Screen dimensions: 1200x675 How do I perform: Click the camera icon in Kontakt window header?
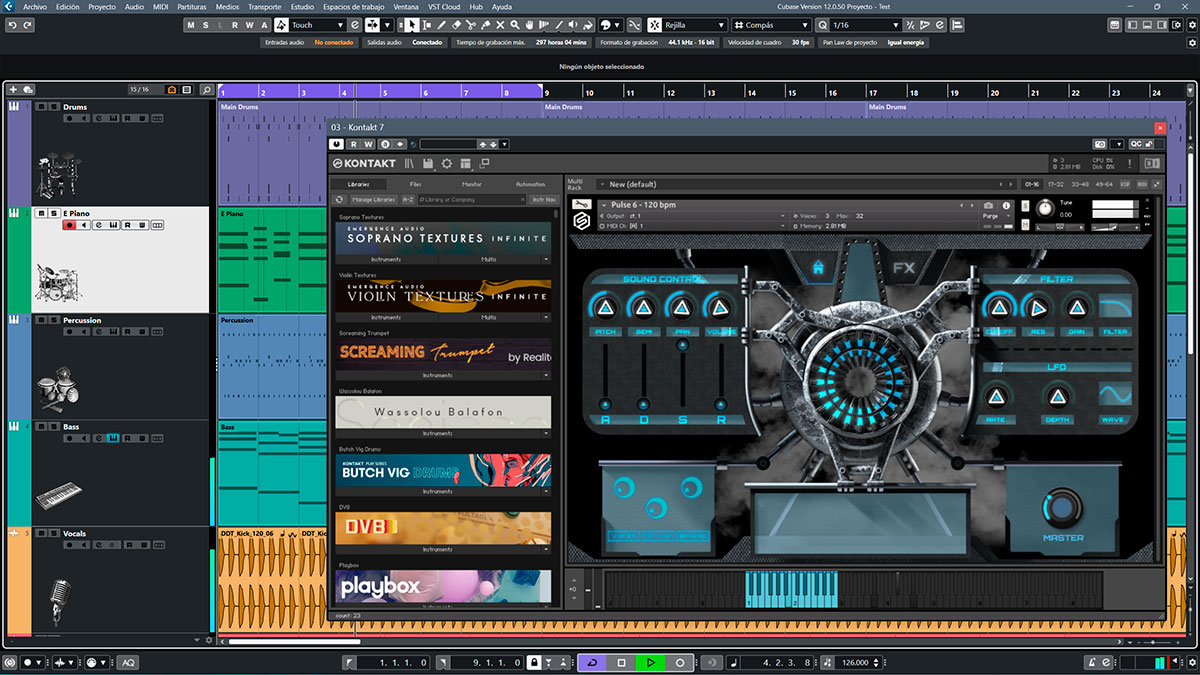[1100, 144]
